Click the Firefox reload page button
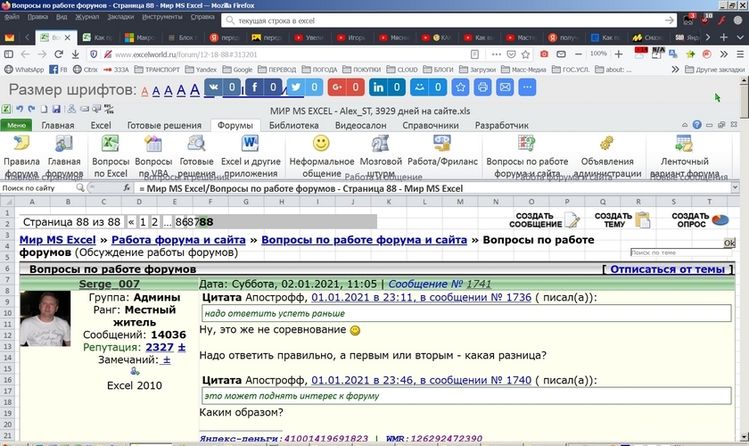The height and width of the screenshot is (446, 749). (x=58, y=54)
